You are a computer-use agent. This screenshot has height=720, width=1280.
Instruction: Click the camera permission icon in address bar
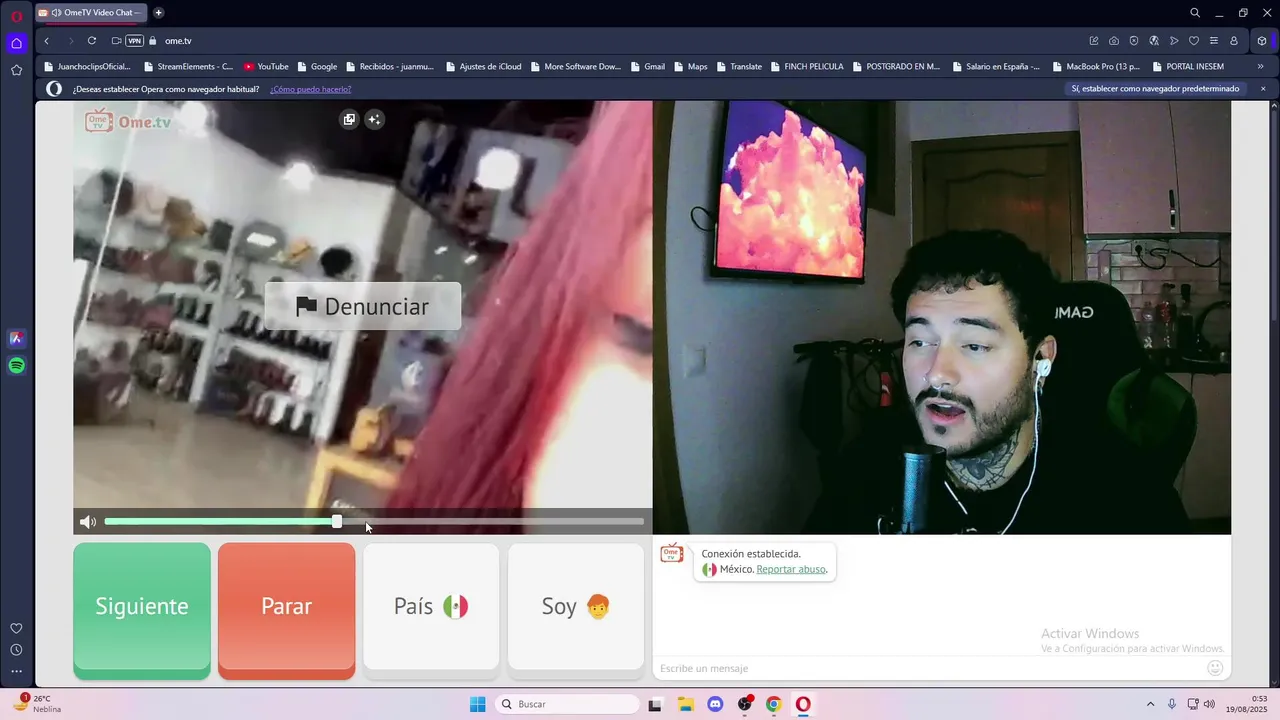(116, 41)
